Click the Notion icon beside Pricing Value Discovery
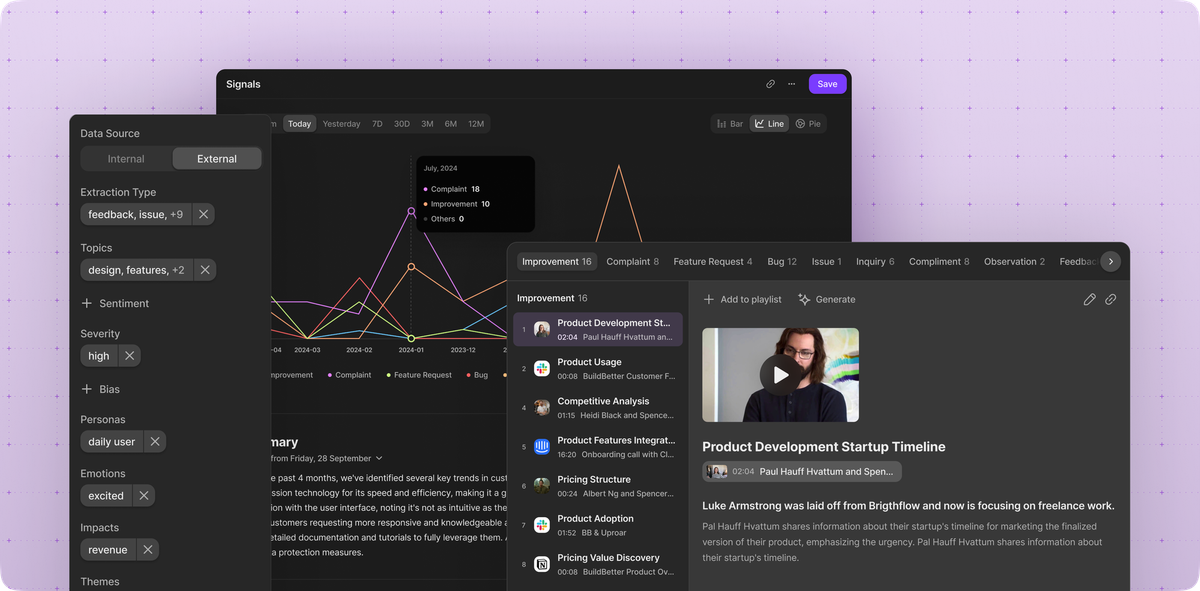Viewport: 1200px width, 591px height. 542,564
